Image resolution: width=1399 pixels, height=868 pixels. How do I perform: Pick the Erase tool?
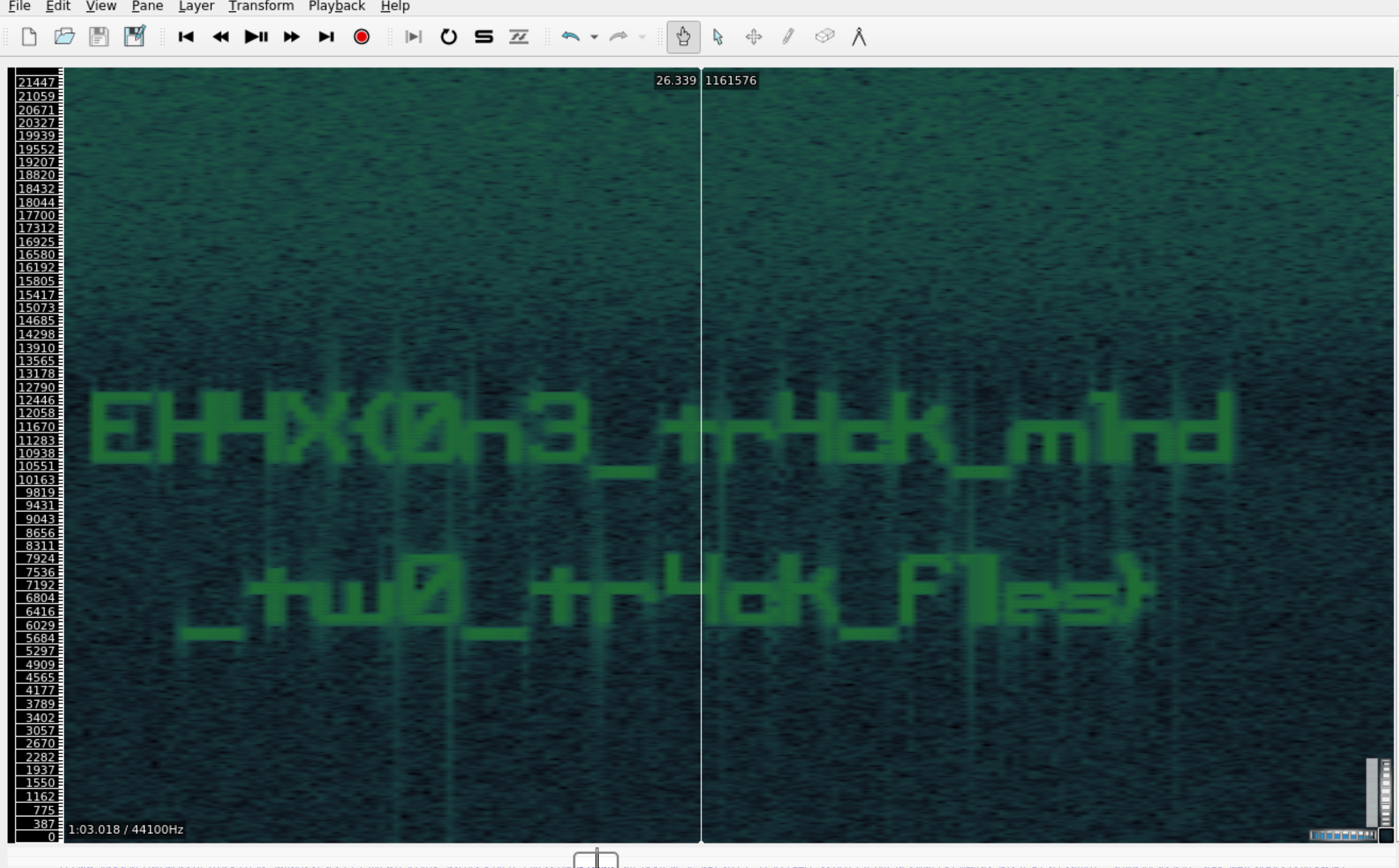point(824,37)
